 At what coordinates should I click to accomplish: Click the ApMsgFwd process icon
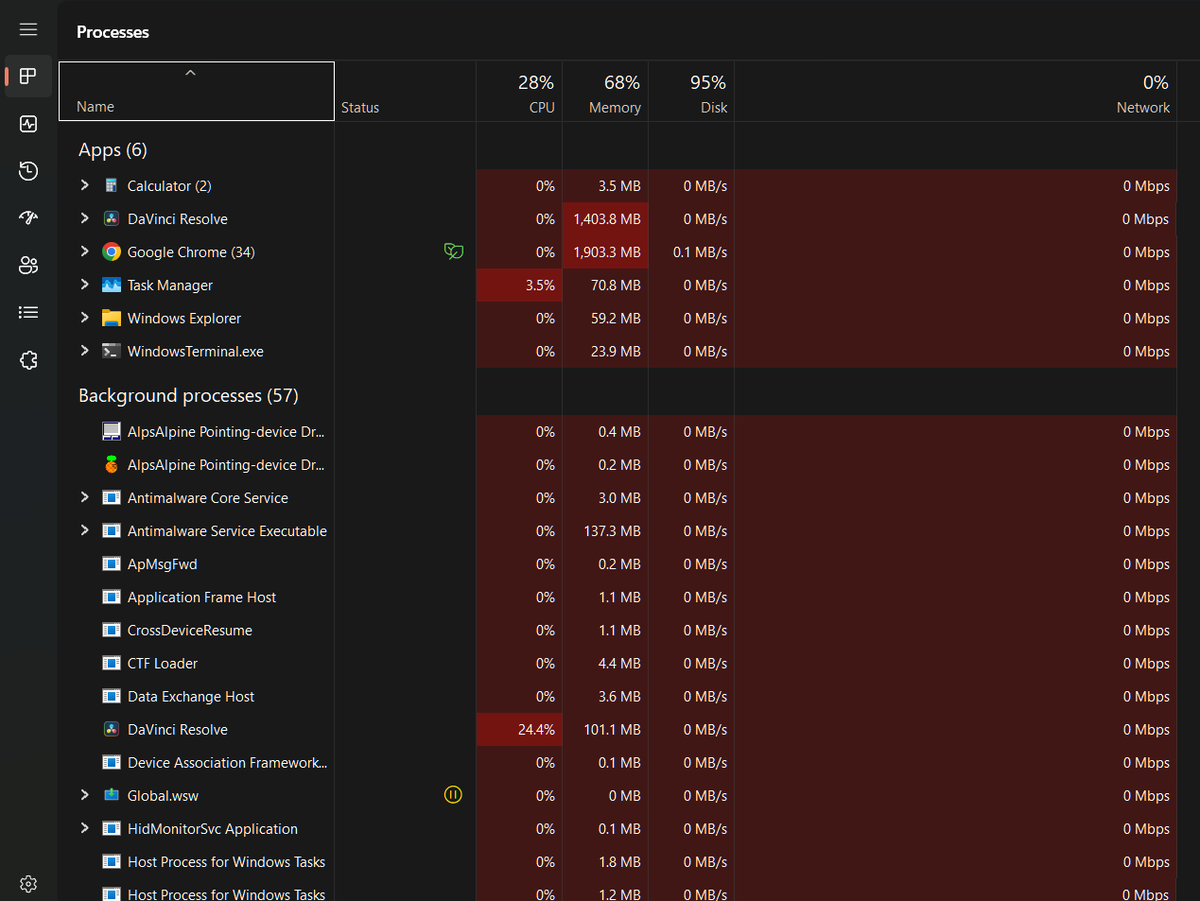pyautogui.click(x=111, y=564)
